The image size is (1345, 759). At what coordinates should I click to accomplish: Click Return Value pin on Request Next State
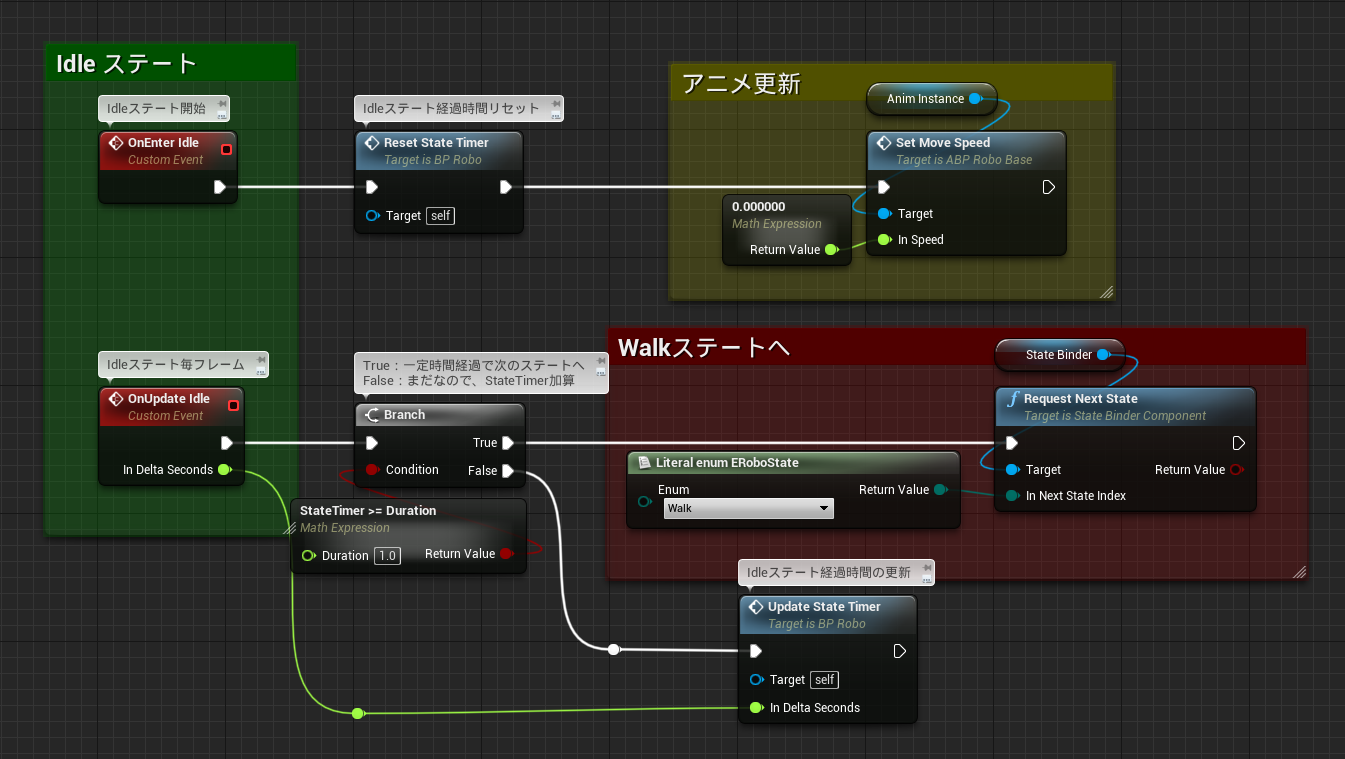(1236, 470)
